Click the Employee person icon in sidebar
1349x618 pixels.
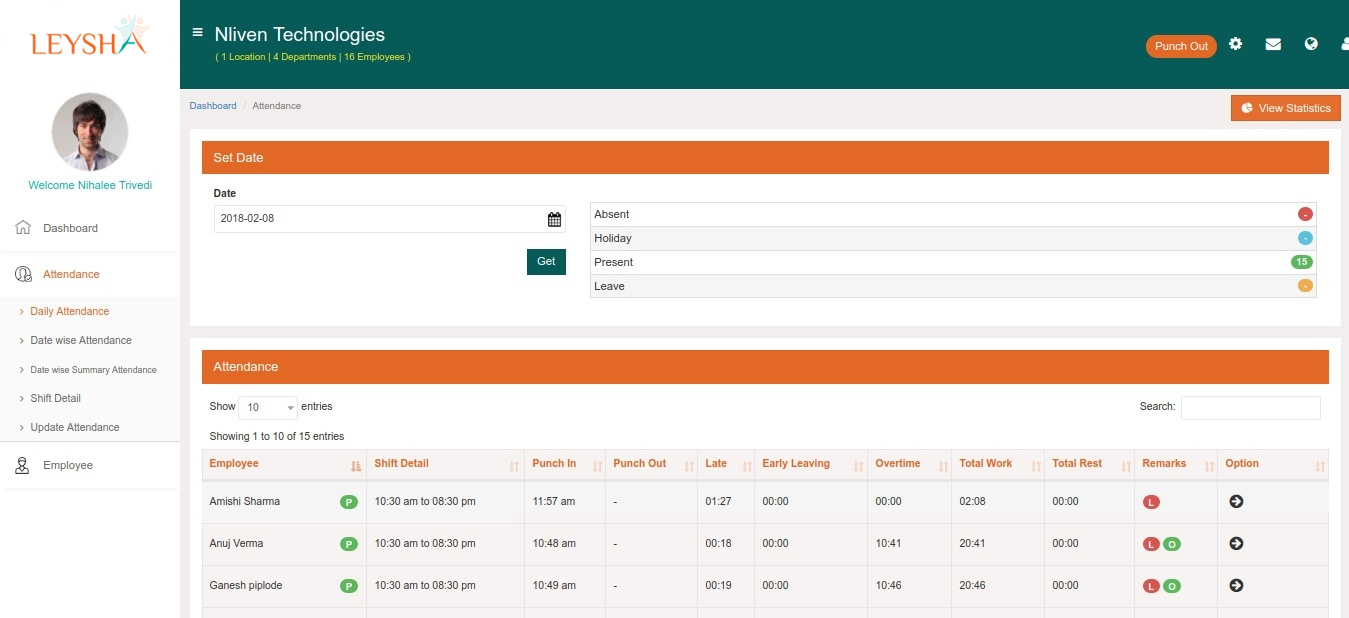click(22, 465)
